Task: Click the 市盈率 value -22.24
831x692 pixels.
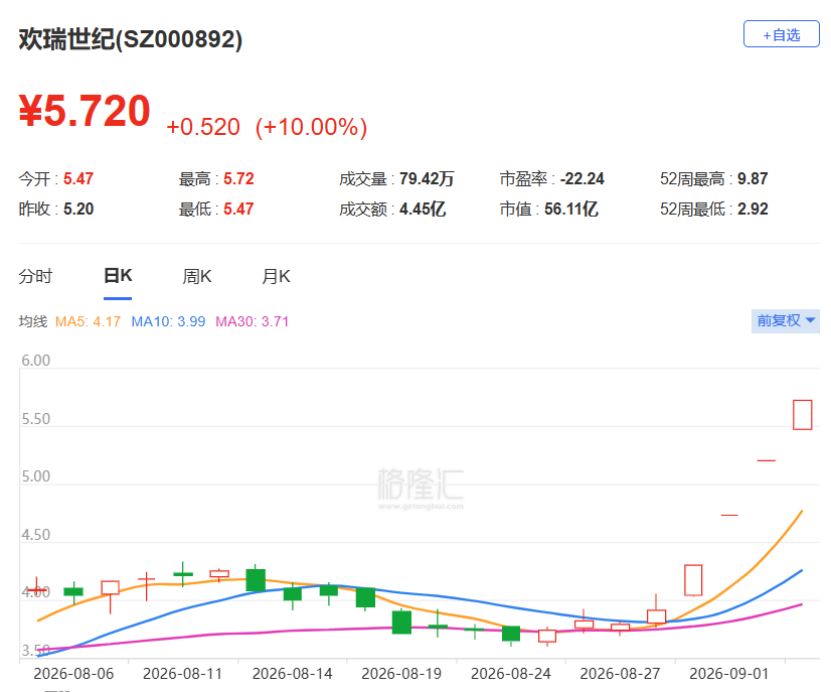Action: click(582, 179)
